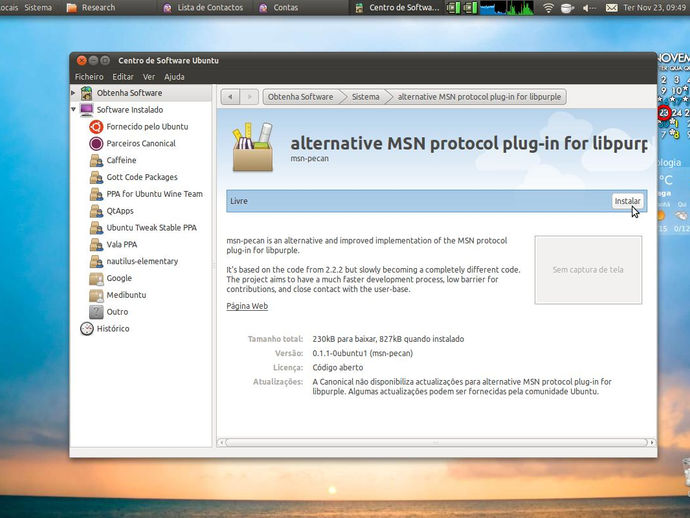Open the Sistema menu in top panel

[38, 7]
